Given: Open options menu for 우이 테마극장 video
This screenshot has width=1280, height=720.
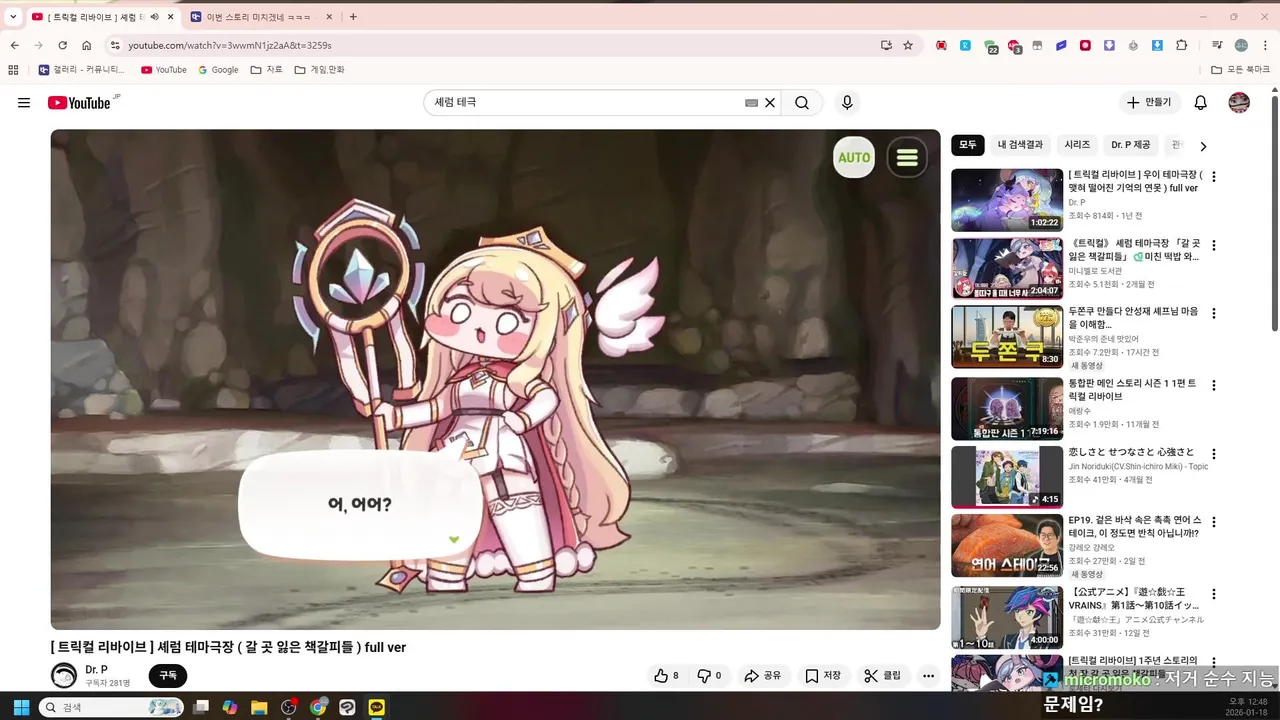Looking at the screenshot, I should (x=1214, y=177).
